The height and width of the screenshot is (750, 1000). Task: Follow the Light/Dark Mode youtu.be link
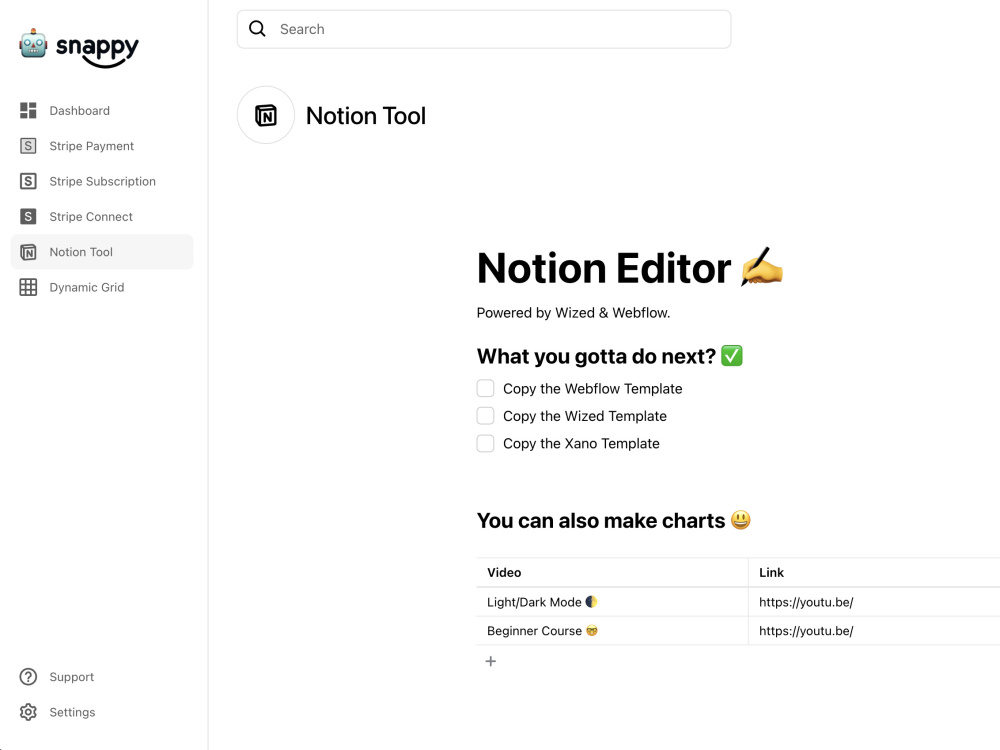(x=806, y=602)
